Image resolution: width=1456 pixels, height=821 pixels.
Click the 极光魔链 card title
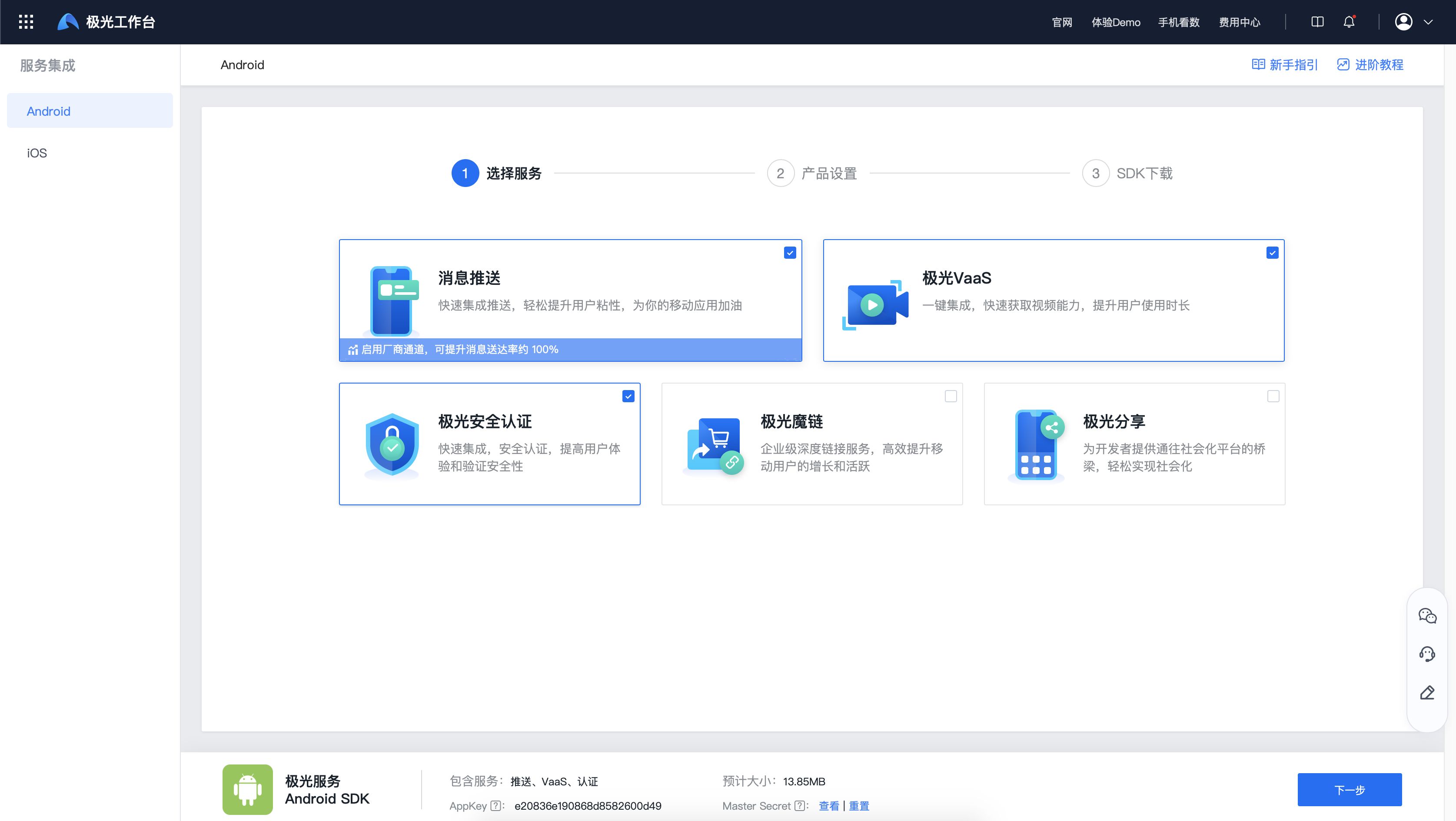pos(791,421)
